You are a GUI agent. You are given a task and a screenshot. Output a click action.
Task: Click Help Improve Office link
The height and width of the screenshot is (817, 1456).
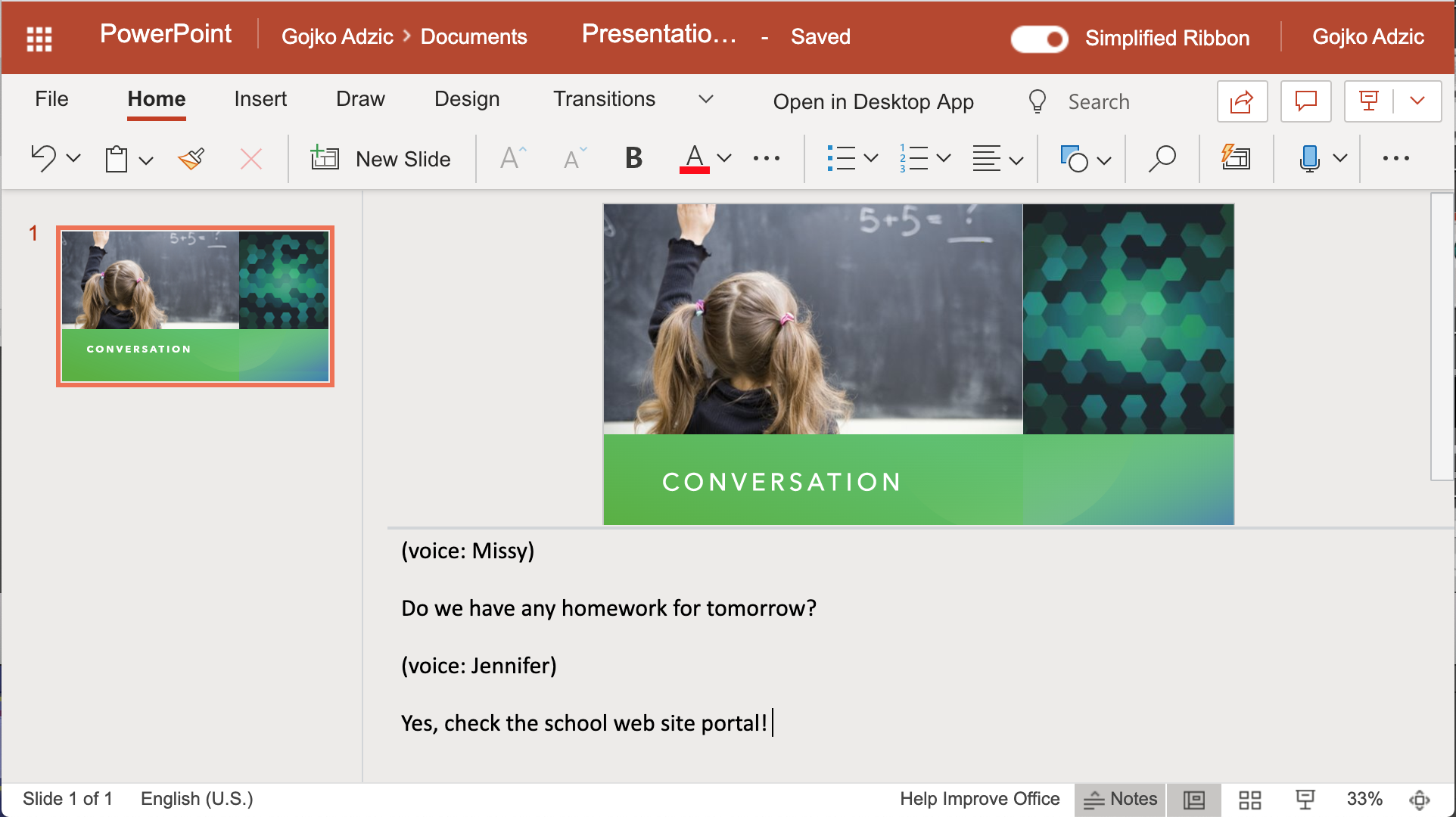point(979,799)
